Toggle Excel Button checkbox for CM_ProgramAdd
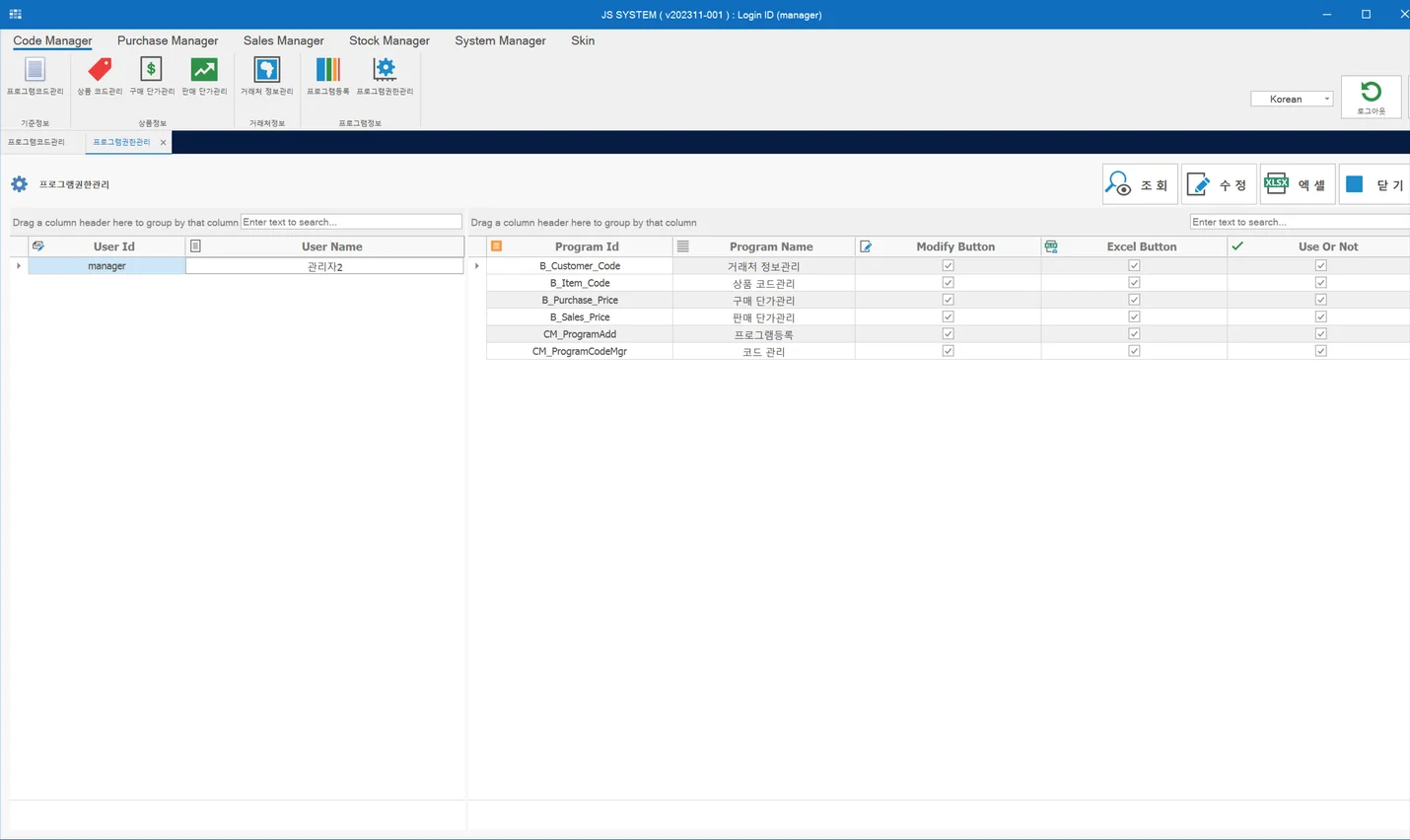This screenshot has height=840, width=1410. point(1134,334)
